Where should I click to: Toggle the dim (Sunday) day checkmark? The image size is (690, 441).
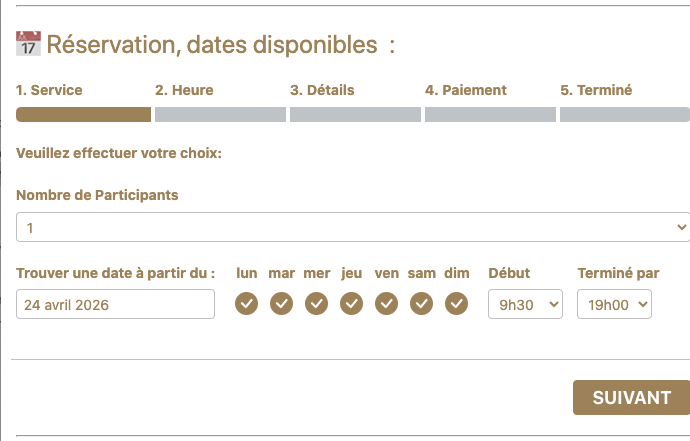click(456, 303)
